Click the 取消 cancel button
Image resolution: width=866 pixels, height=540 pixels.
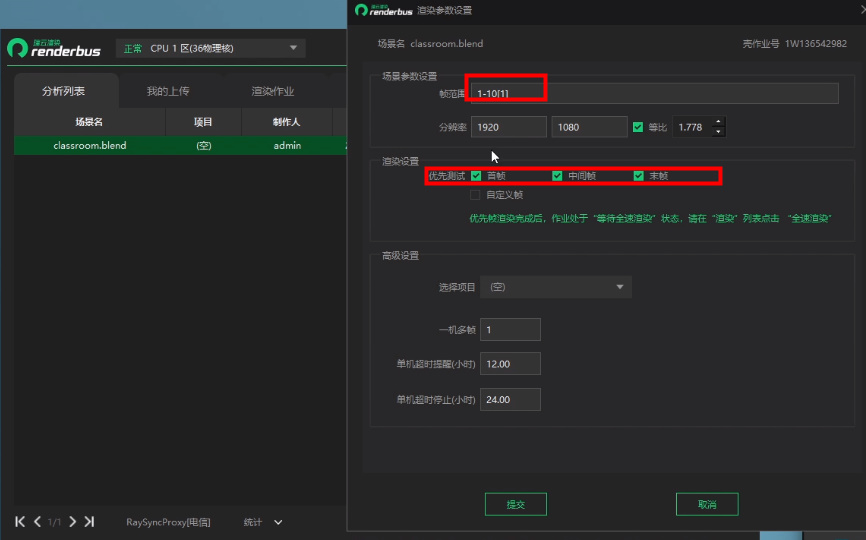tap(707, 504)
